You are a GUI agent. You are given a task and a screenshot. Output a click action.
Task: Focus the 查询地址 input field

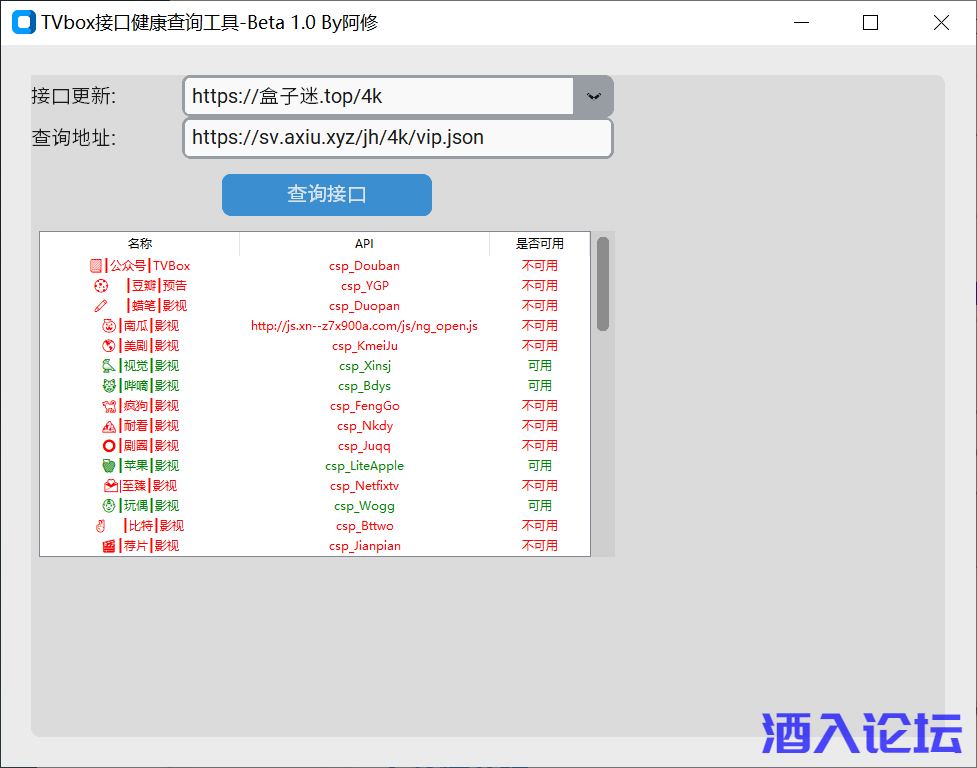click(x=397, y=138)
